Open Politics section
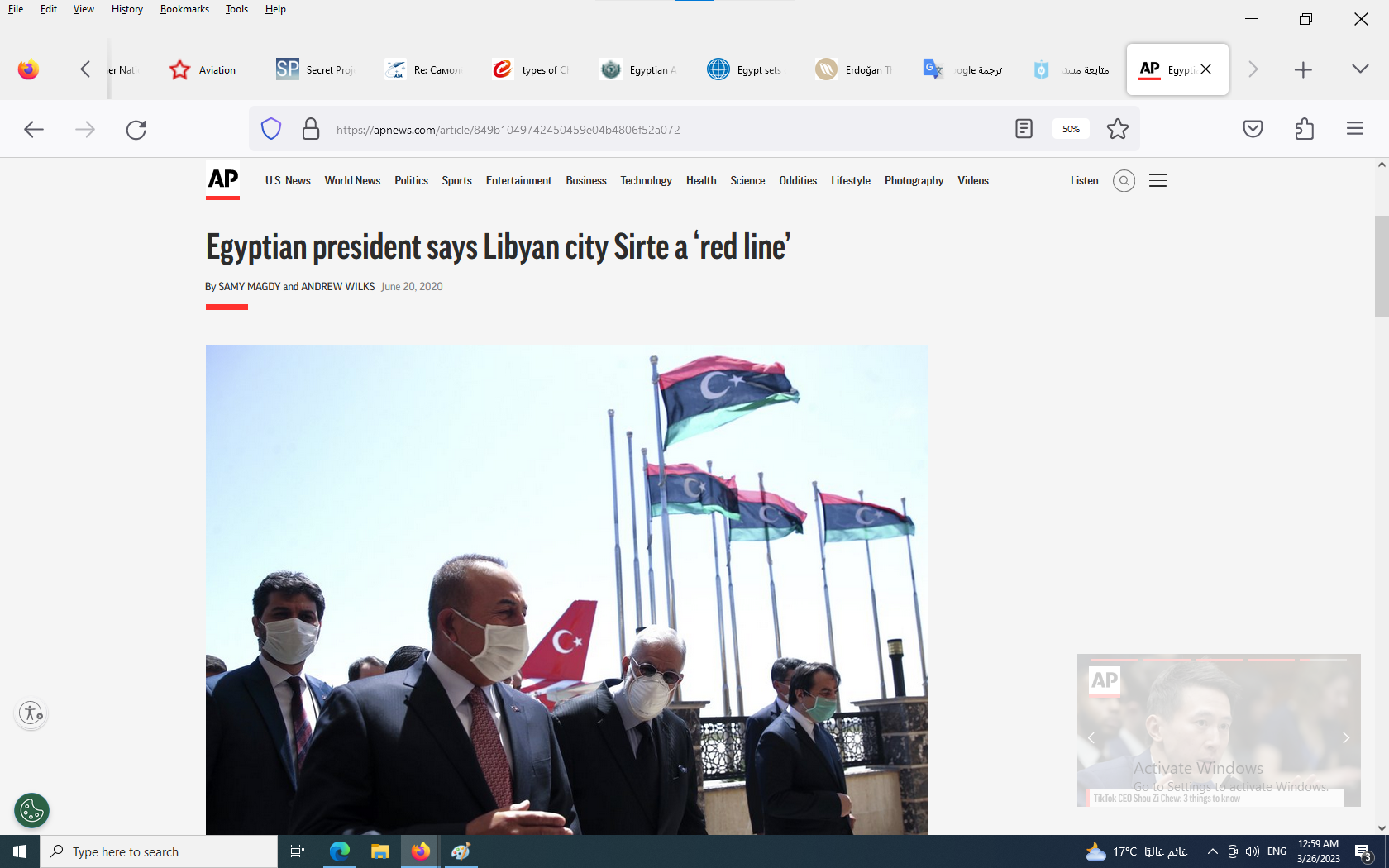 (411, 180)
